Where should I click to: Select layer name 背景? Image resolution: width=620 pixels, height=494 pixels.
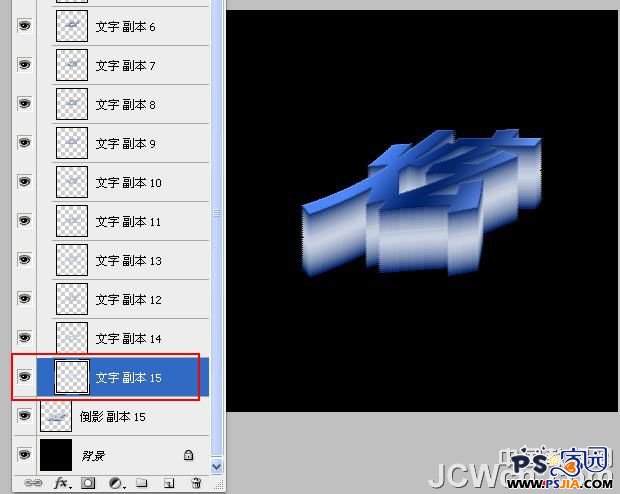click(x=93, y=456)
